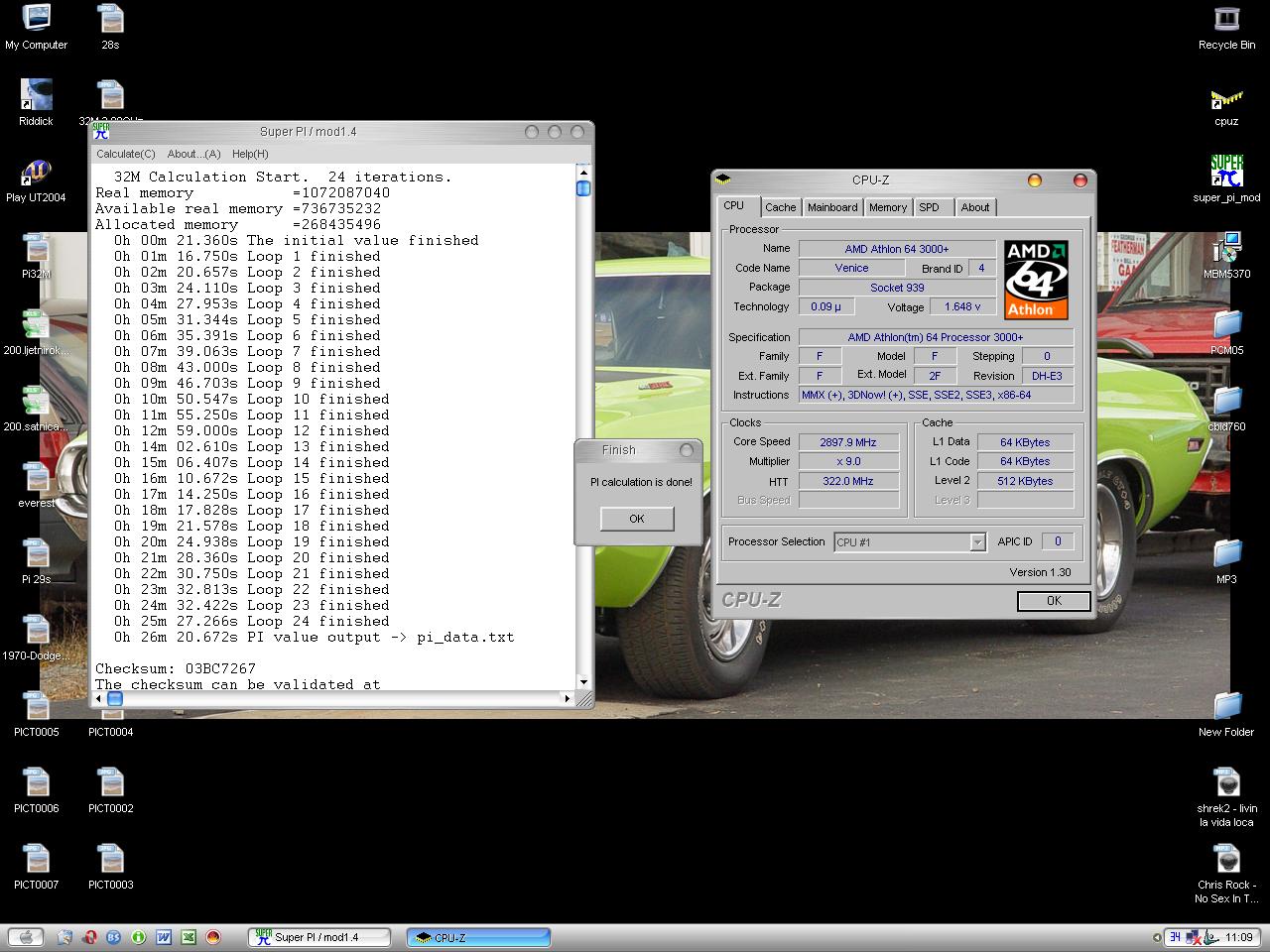This screenshot has height=952, width=1270.
Task: Click the Core Speed 2897.9 MHz field
Action: click(851, 442)
